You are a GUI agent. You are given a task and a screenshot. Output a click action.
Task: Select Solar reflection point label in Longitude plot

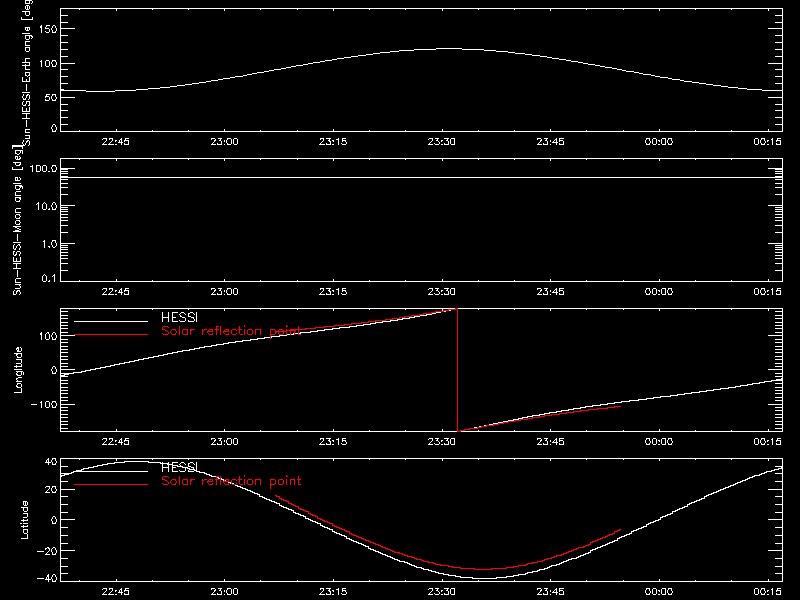point(231,331)
